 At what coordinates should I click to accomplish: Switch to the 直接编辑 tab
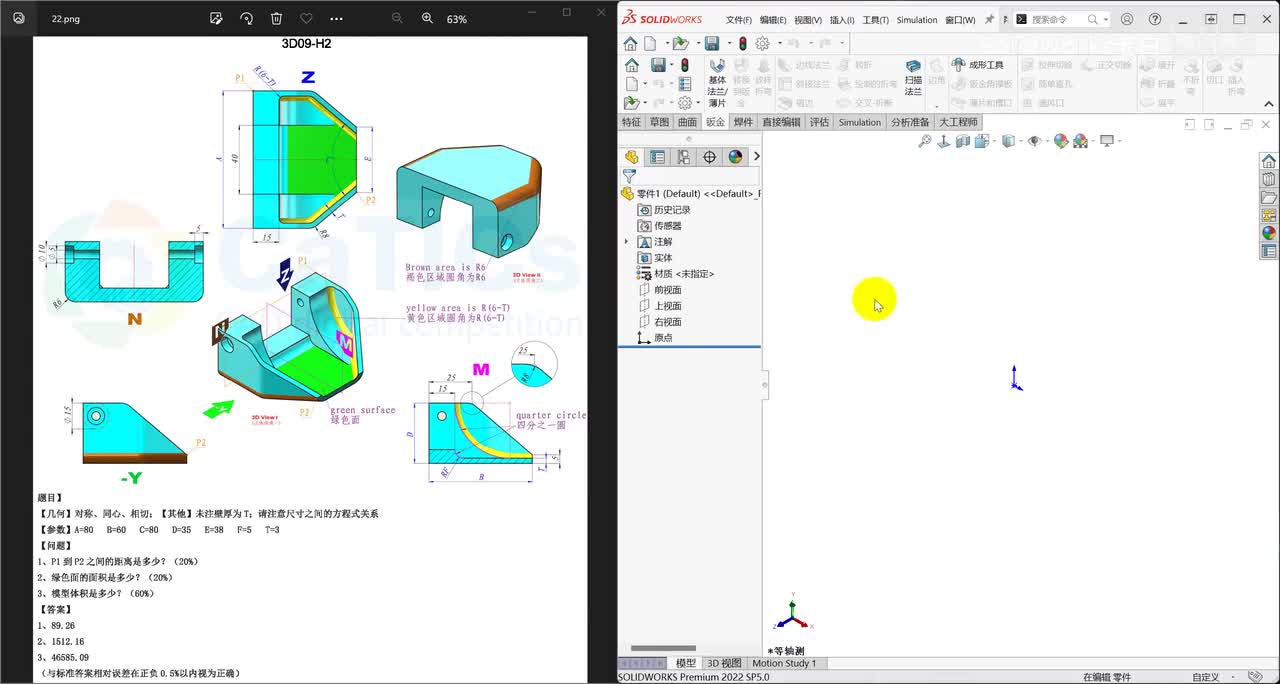781,122
